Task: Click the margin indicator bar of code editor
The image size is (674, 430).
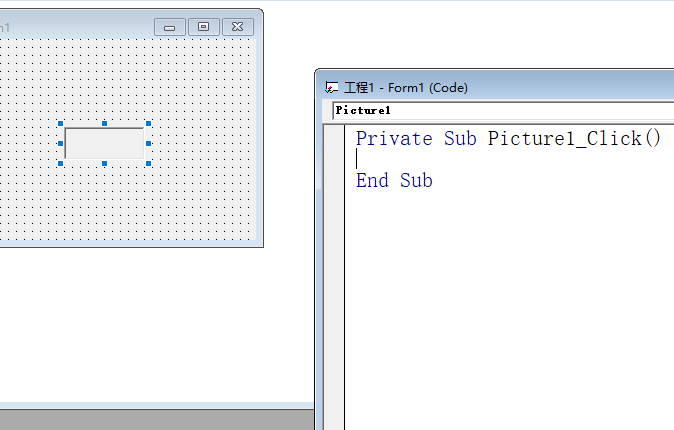Action: [x=333, y=250]
